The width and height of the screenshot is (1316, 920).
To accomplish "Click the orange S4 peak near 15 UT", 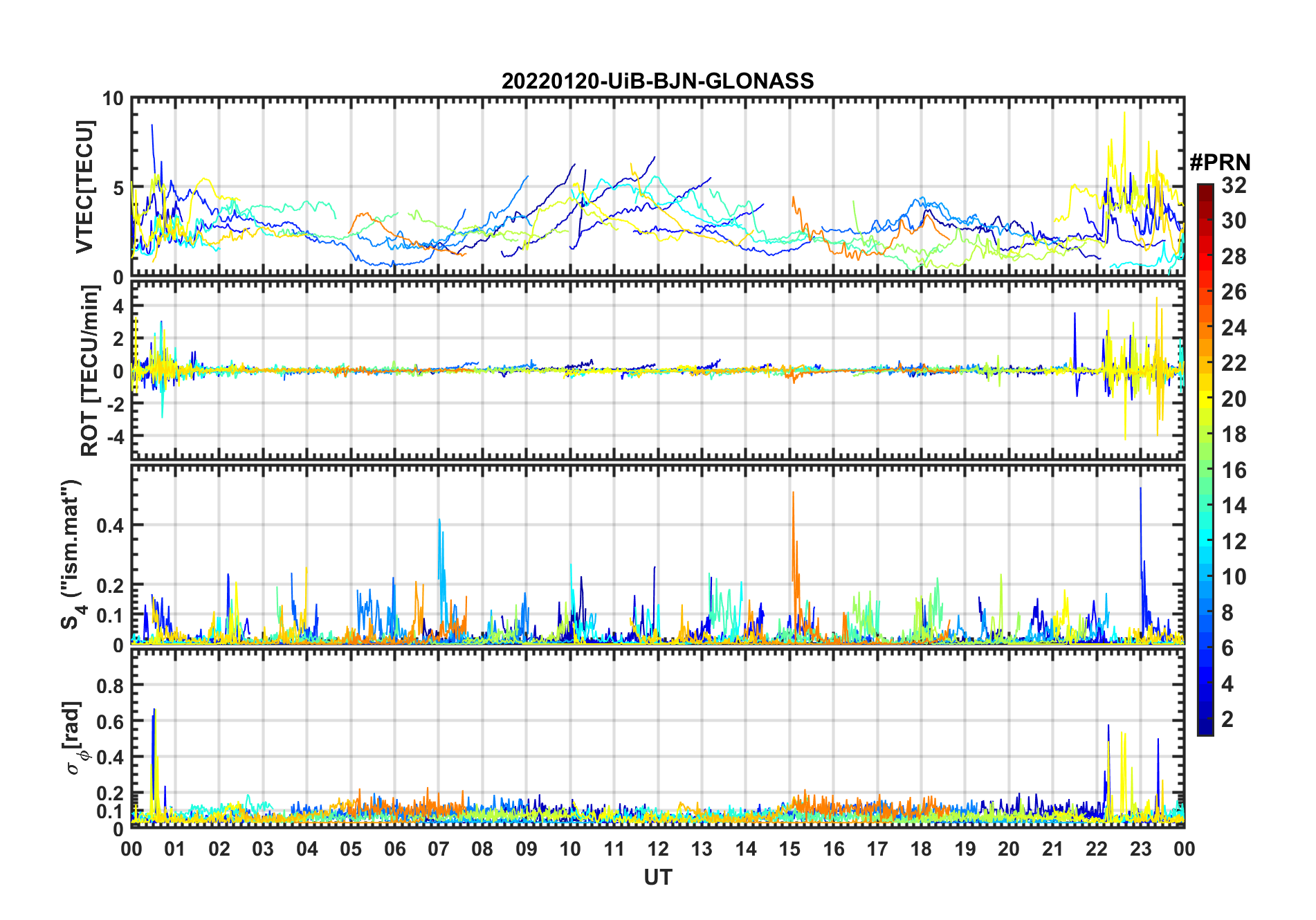I will tap(793, 493).
